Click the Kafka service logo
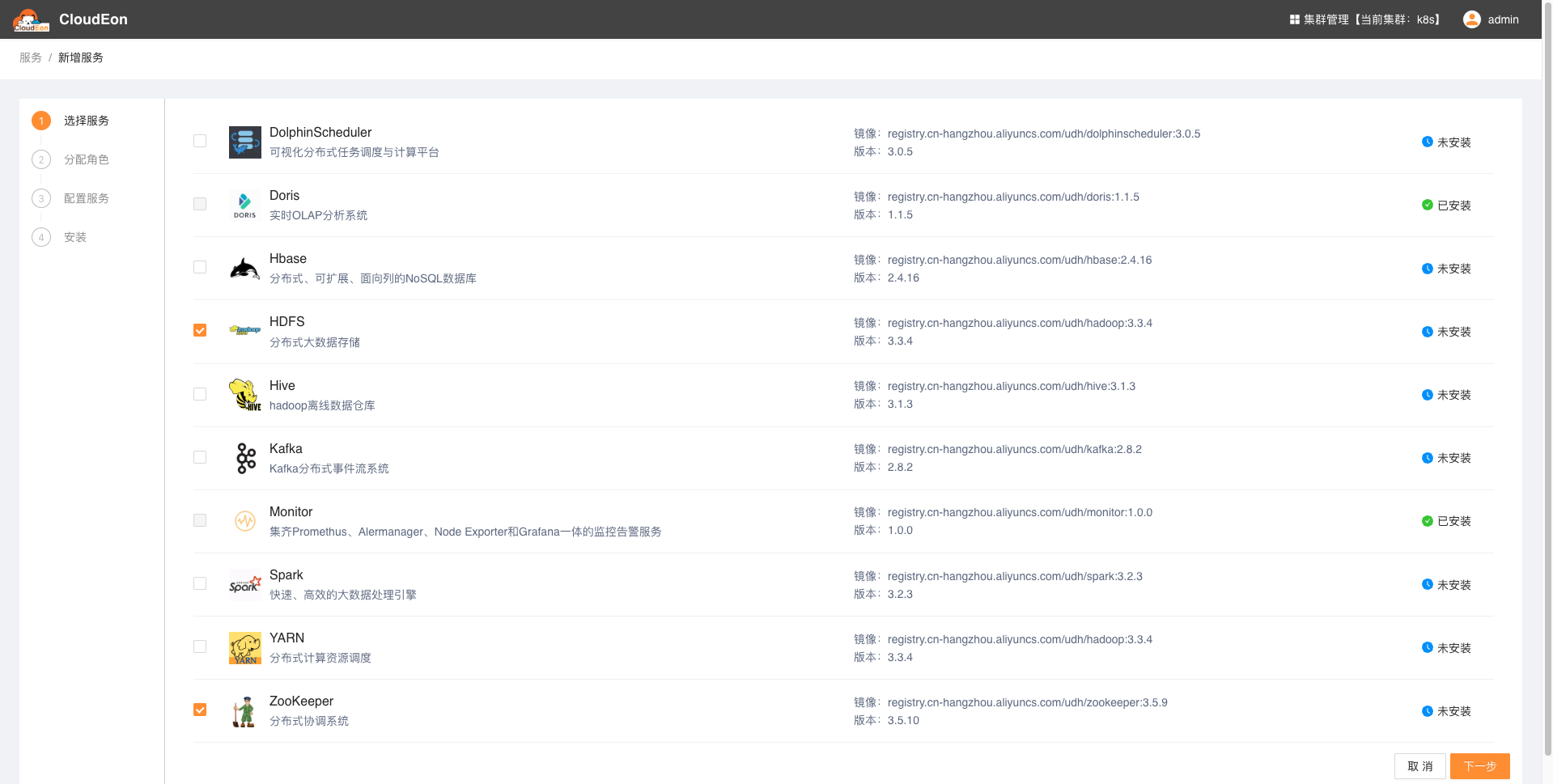Screen dimensions: 1553x784 pyautogui.click(x=245, y=458)
